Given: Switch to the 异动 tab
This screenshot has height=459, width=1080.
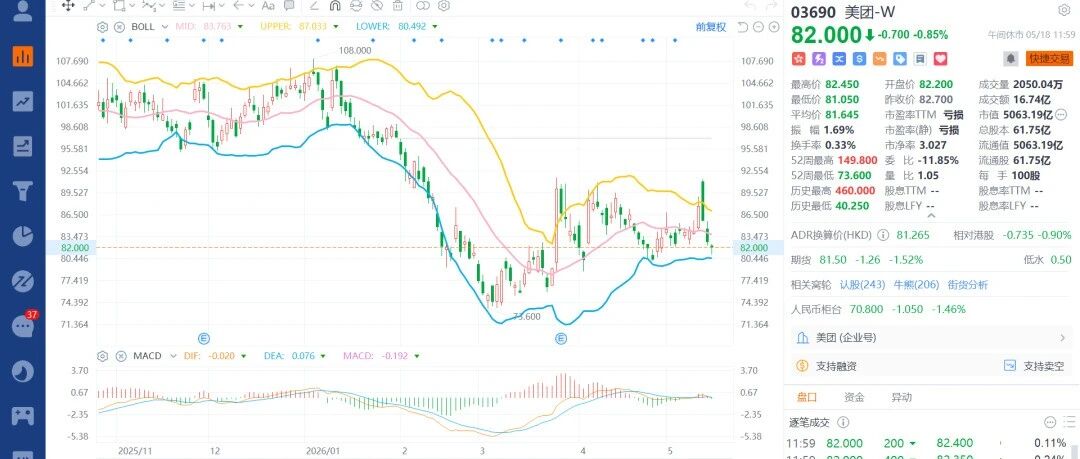Looking at the screenshot, I should click(902, 397).
